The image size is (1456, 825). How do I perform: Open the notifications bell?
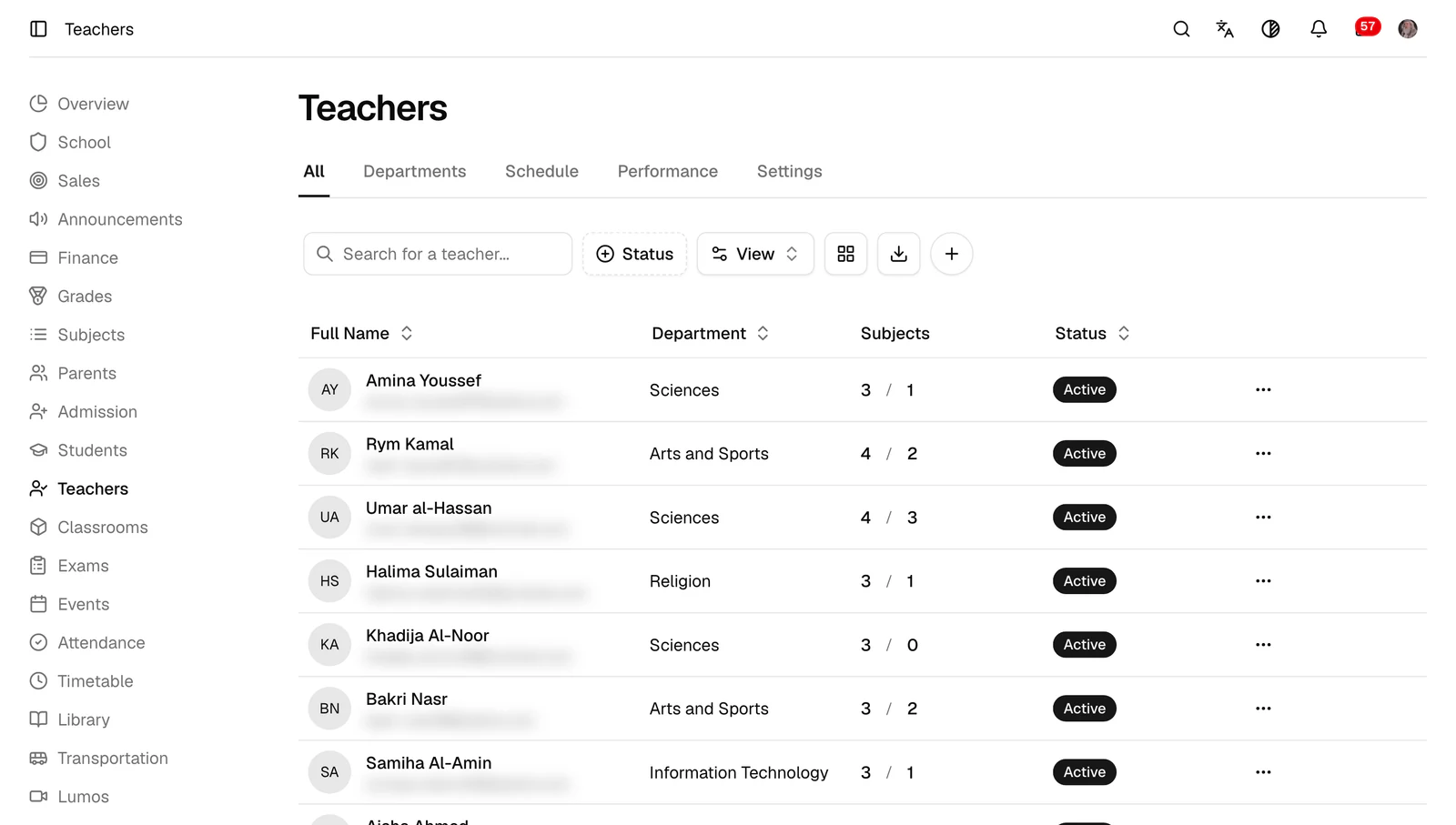pyautogui.click(x=1318, y=29)
